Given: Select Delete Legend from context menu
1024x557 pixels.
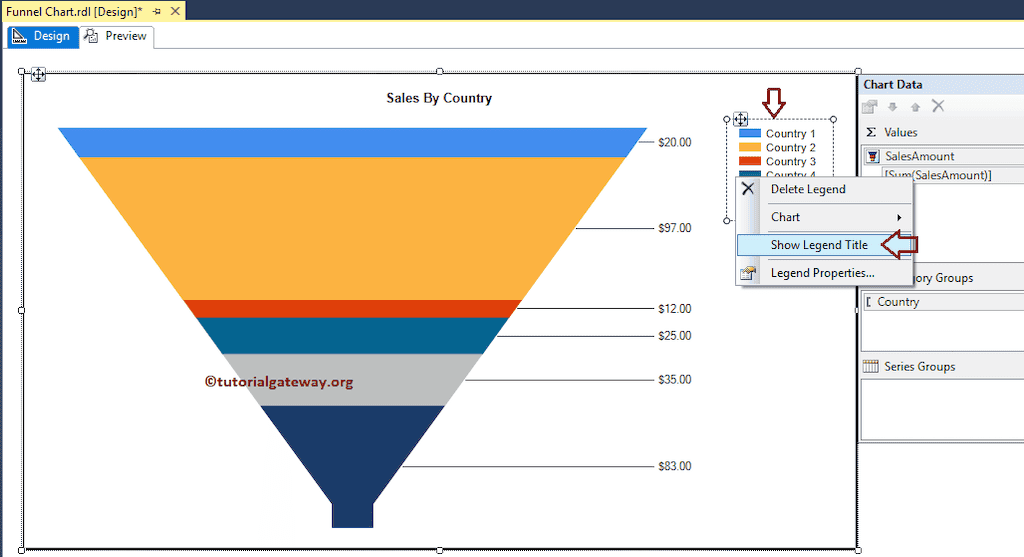Looking at the screenshot, I should (807, 189).
